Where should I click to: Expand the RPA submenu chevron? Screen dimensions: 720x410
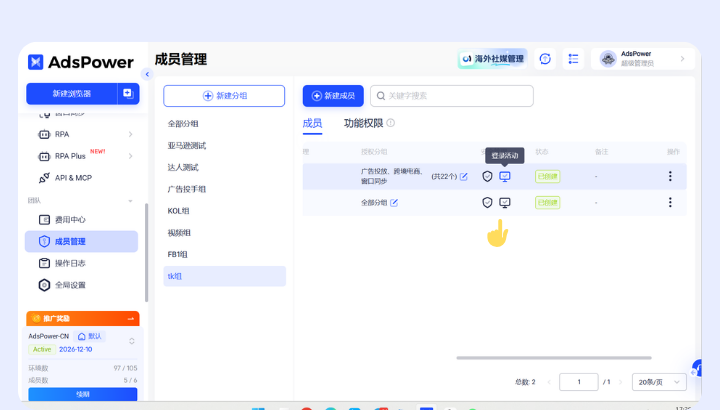(130, 134)
